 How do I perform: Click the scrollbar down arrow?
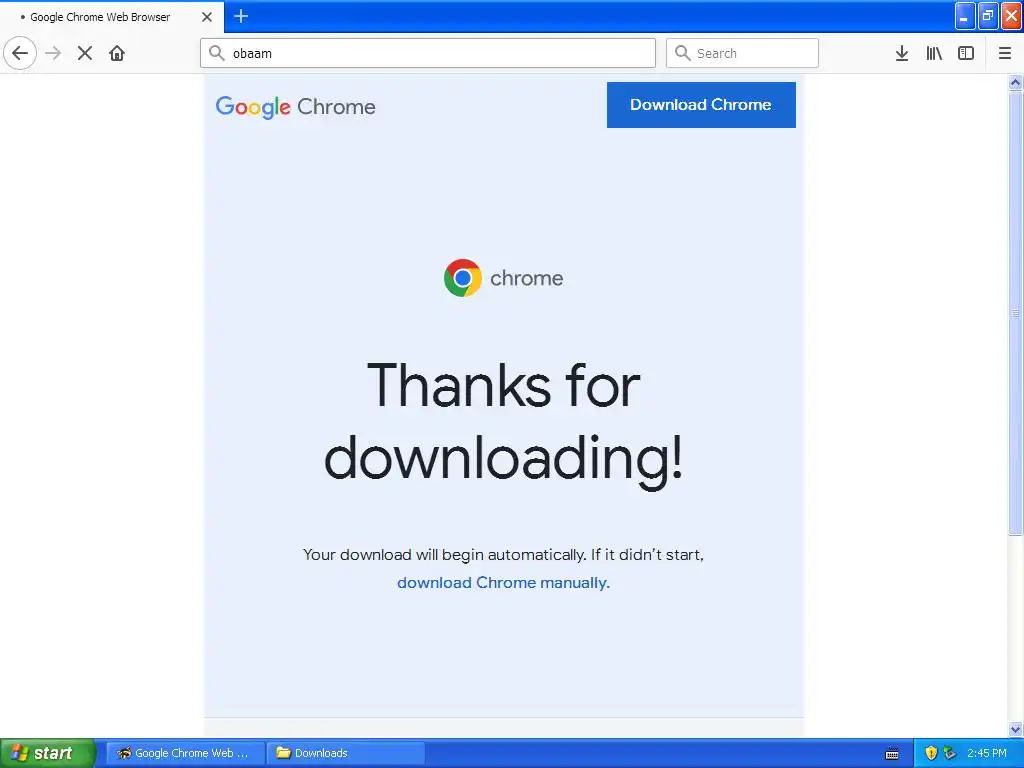(1015, 729)
